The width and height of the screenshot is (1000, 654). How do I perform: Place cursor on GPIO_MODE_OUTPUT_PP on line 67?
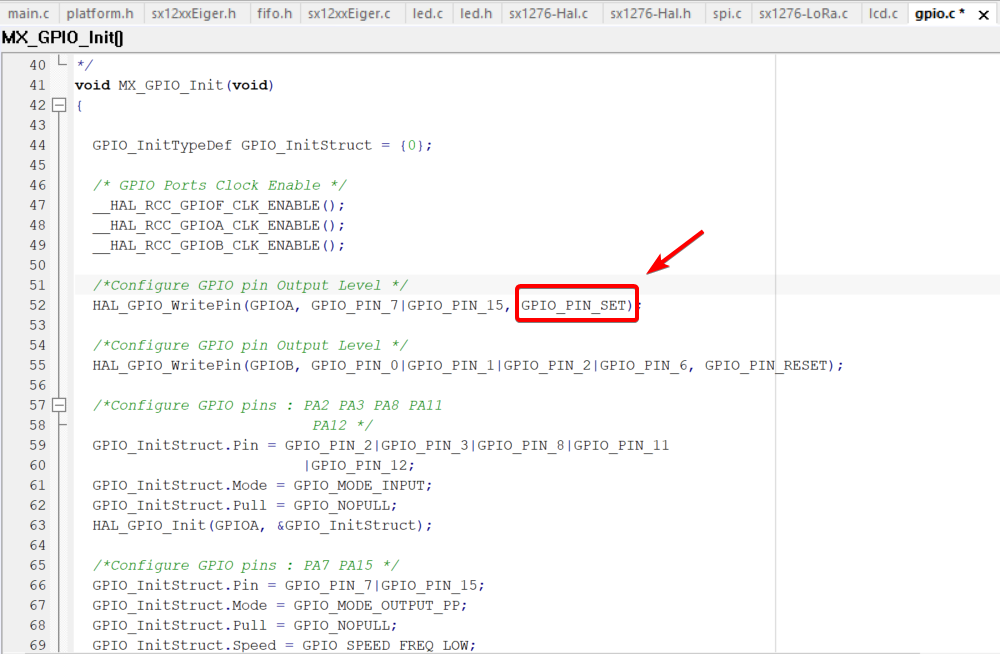click(380, 605)
